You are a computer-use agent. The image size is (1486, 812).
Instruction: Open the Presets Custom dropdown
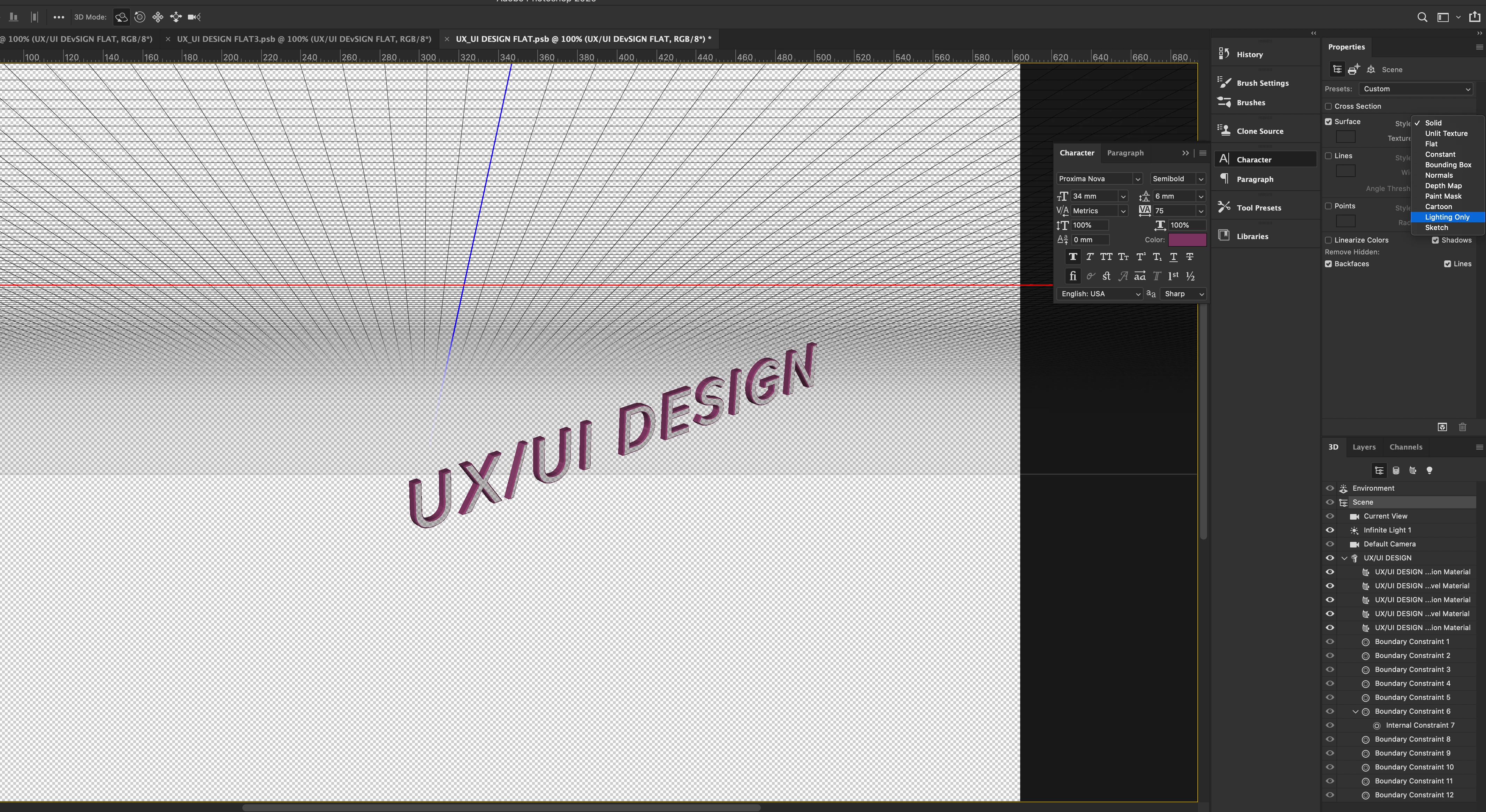click(1416, 89)
